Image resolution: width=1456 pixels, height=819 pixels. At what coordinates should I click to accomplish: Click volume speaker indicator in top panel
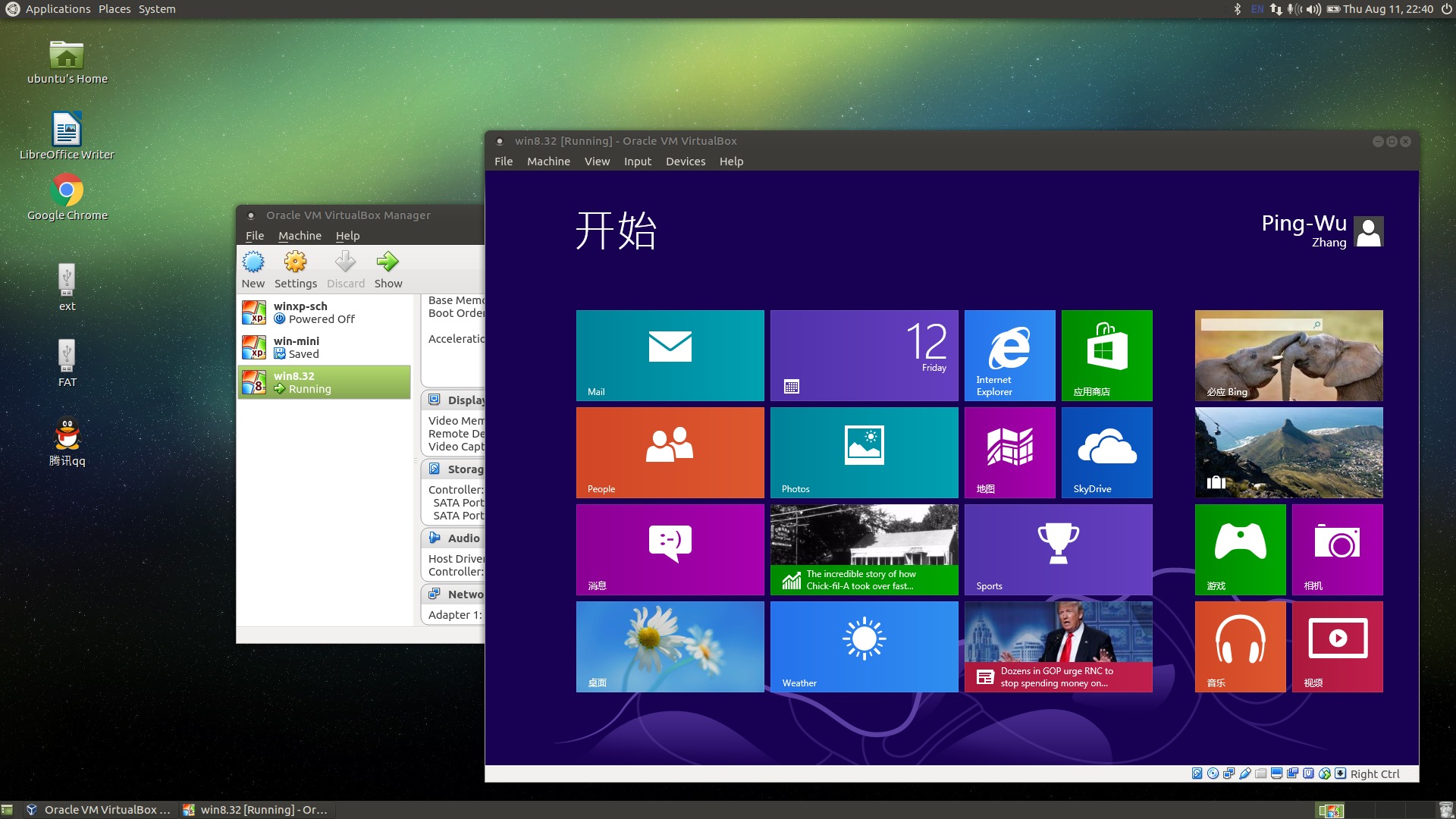pos(1313,9)
